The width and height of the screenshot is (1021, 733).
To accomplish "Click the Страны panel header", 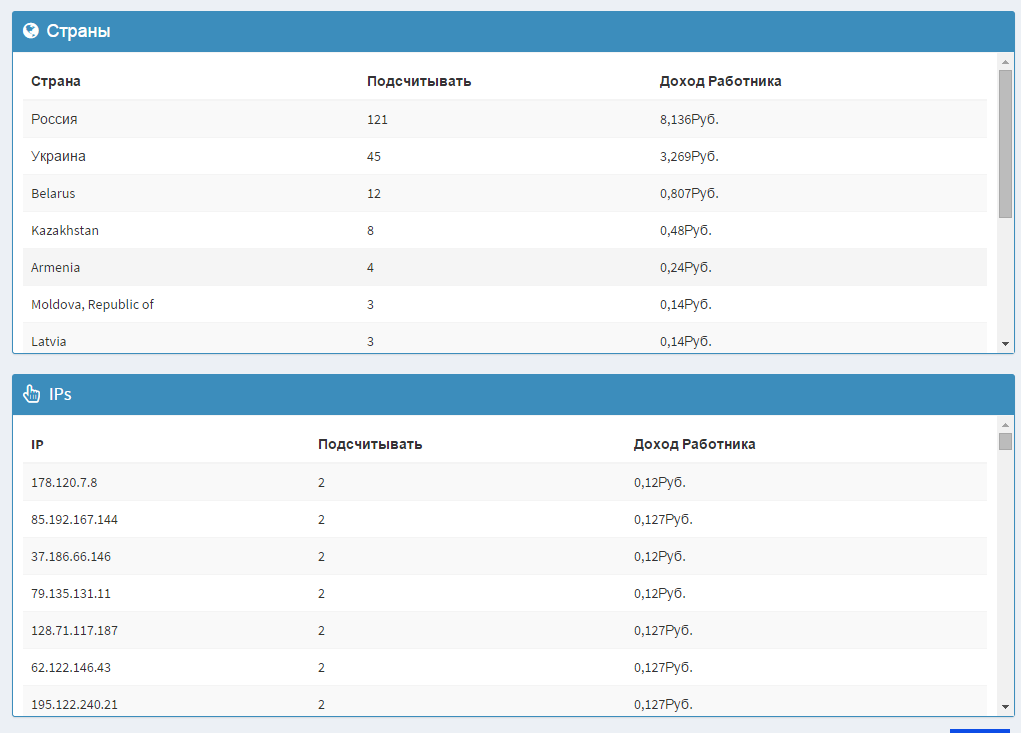I will click(x=513, y=31).
